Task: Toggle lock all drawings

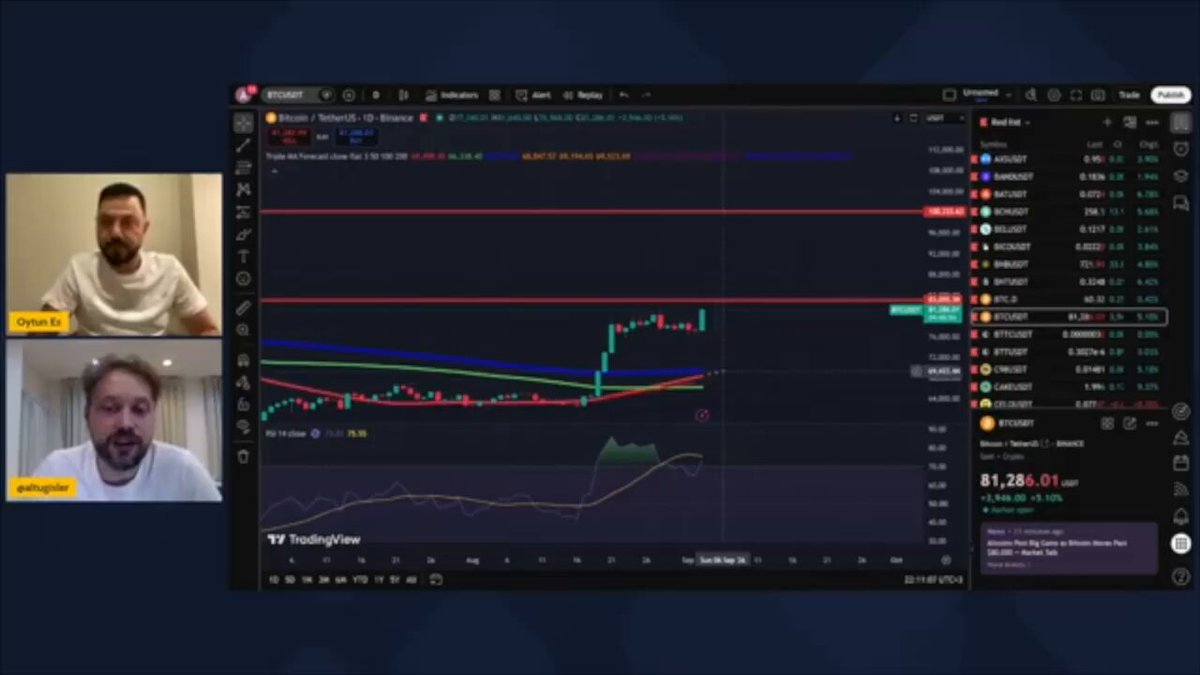Action: [243, 404]
